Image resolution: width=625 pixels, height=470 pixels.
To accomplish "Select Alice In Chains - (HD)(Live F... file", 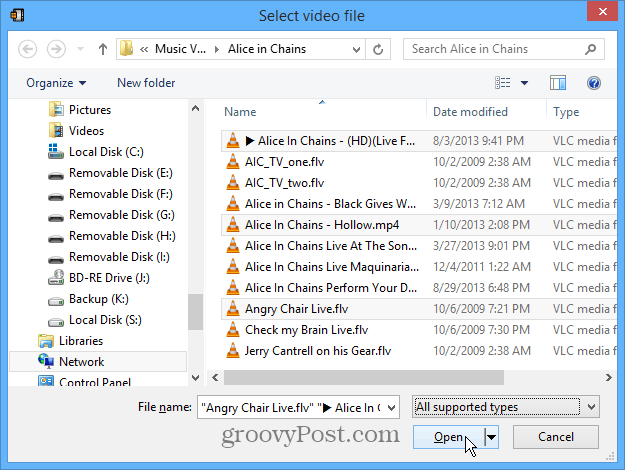I will pos(419,141).
